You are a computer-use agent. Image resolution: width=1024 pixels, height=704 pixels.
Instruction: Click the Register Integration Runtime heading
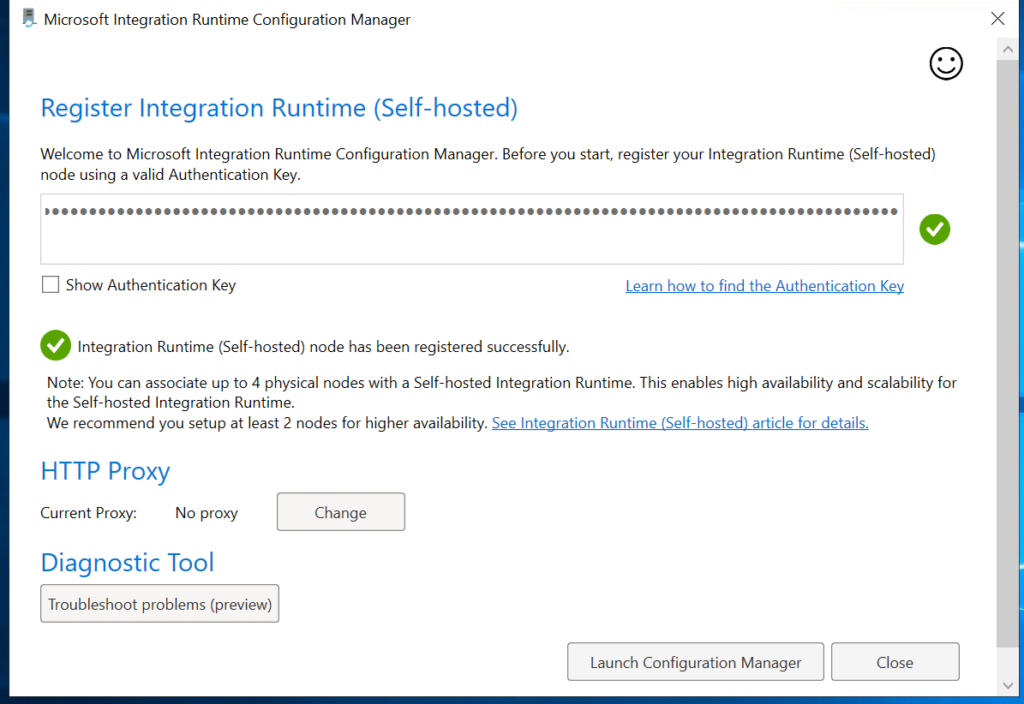coord(279,108)
